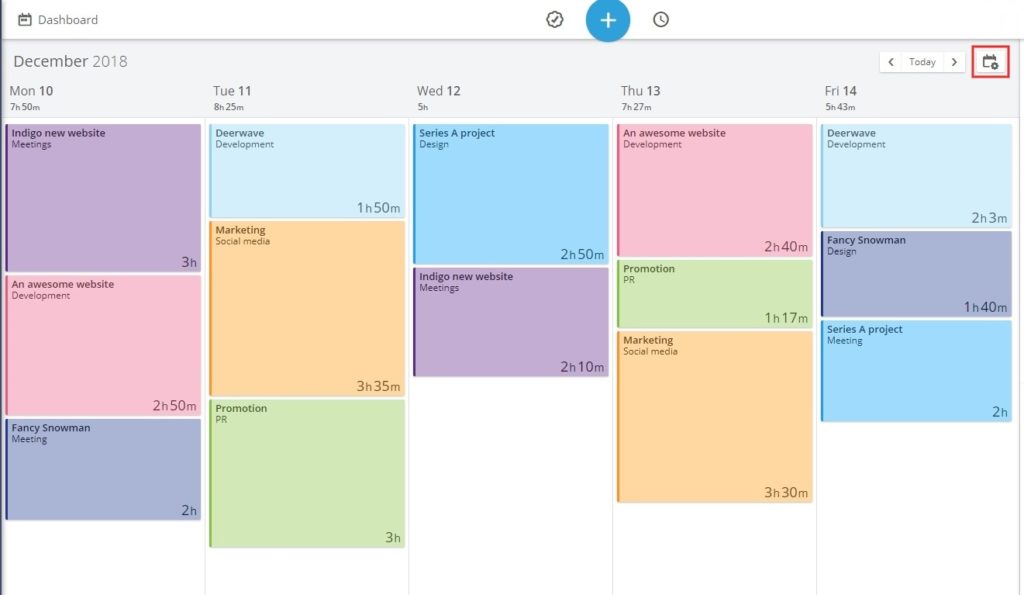Open the Series A project Meeting entry on Fri 14
The height and width of the screenshot is (595, 1024).
point(918,370)
